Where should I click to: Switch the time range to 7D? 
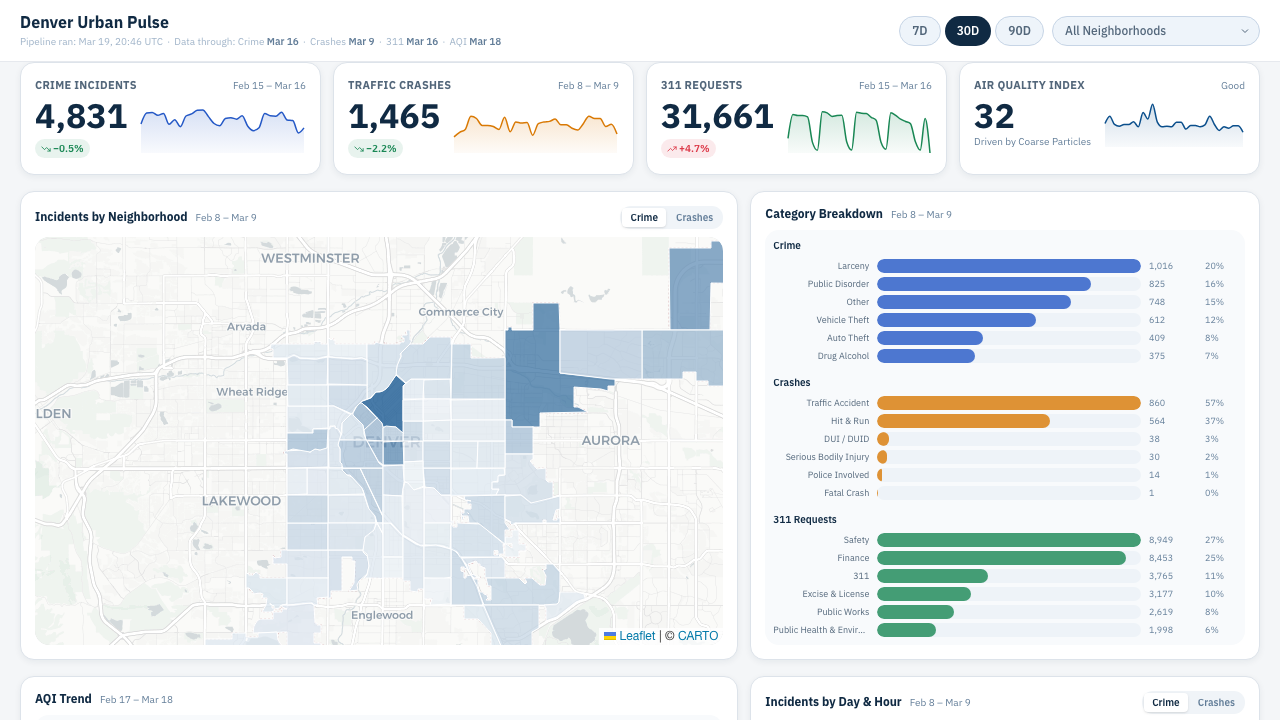920,31
